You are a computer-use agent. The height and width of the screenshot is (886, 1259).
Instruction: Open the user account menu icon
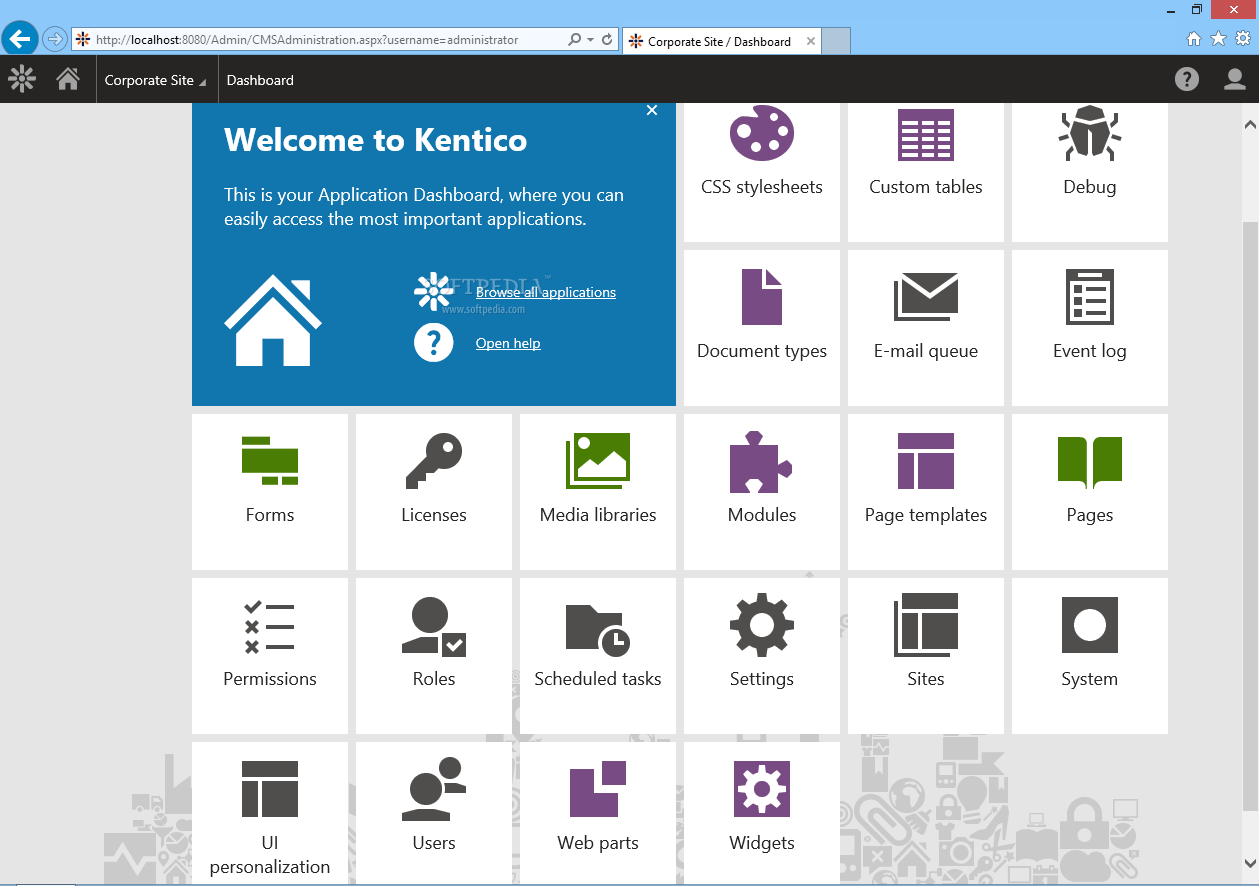point(1236,79)
